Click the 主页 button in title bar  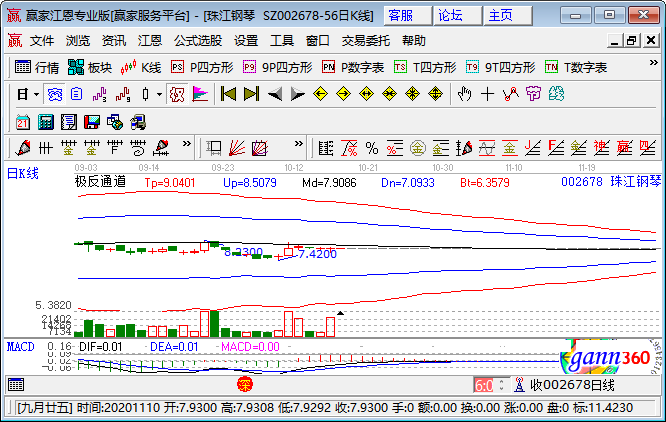508,16
